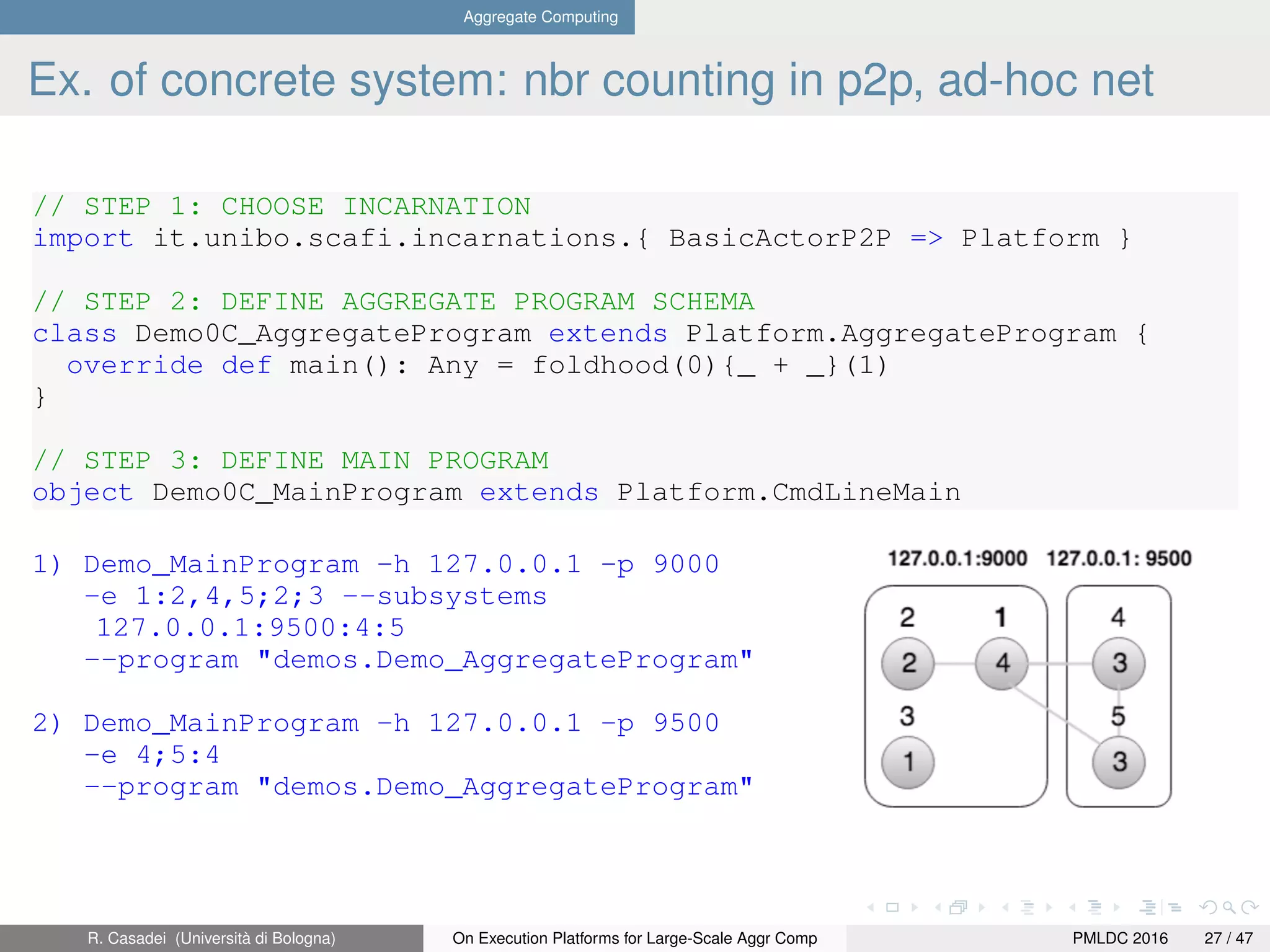Select the STEP 2: DEFINE AGGREGATE PROGRAM SCHEMA comment
This screenshot has height=952, width=1270.
394,302
